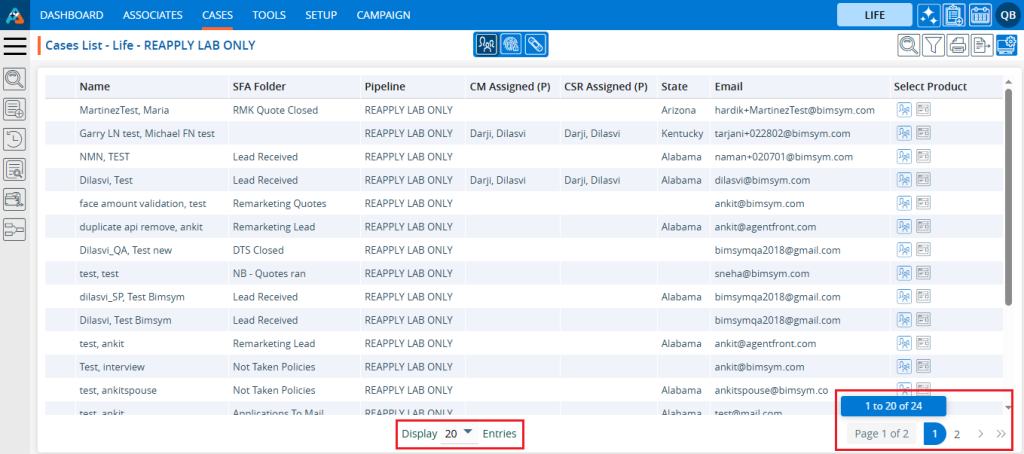Open the ASSOCIATES menu
This screenshot has width=1024, height=454.
[x=153, y=15]
